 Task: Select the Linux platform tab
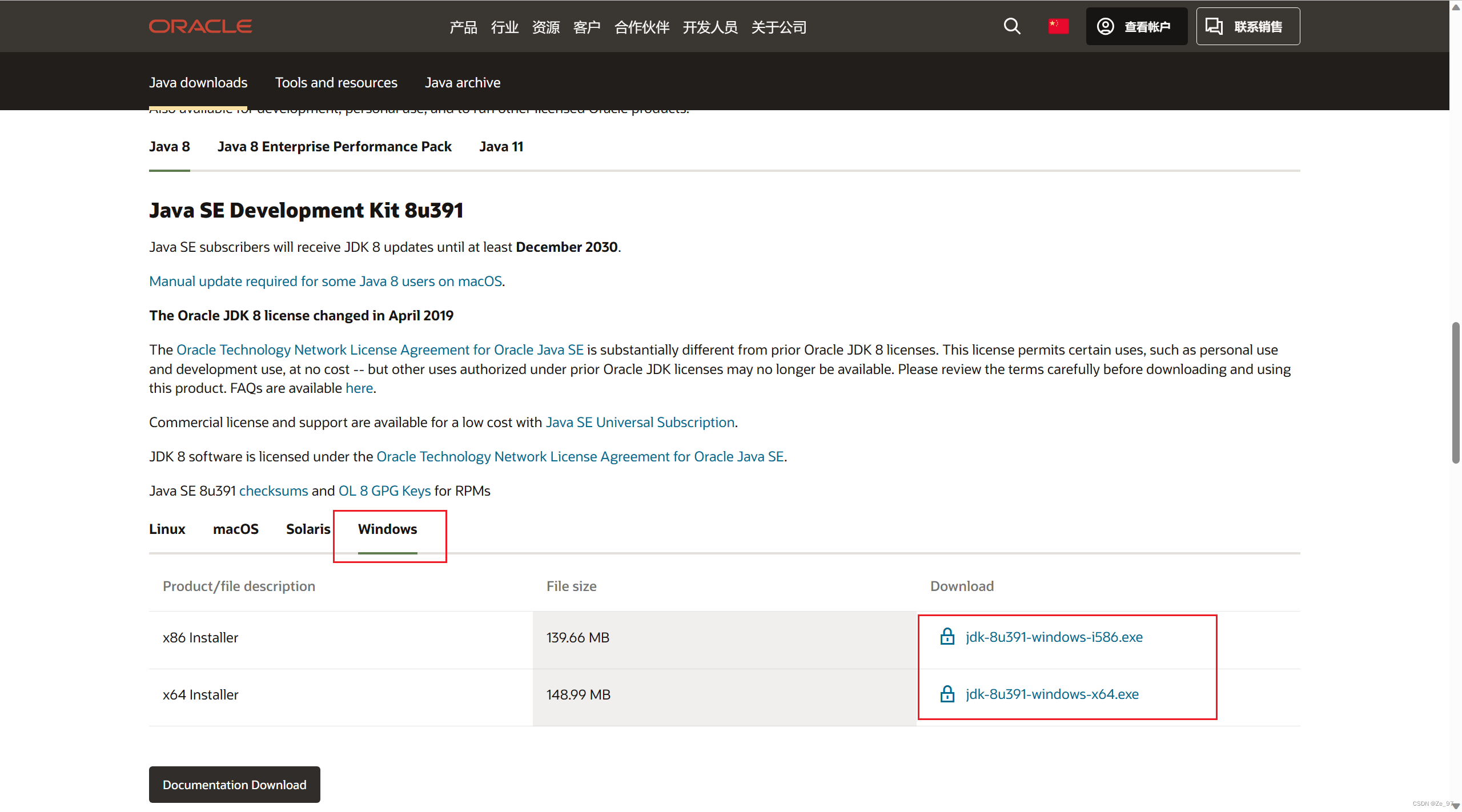[x=167, y=529]
